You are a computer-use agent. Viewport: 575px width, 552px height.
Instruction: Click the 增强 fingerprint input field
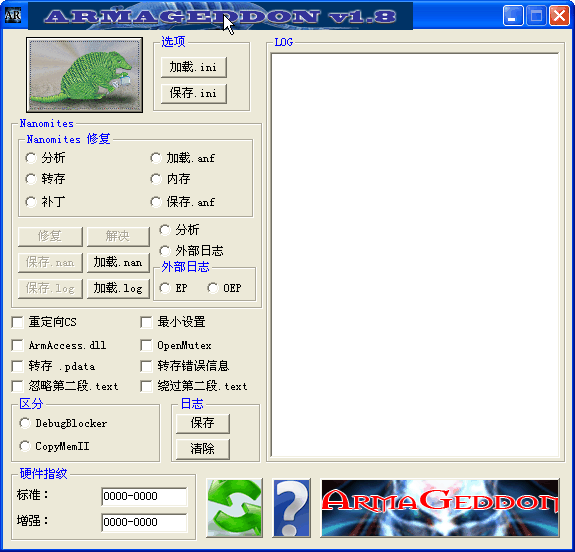click(x=144, y=522)
